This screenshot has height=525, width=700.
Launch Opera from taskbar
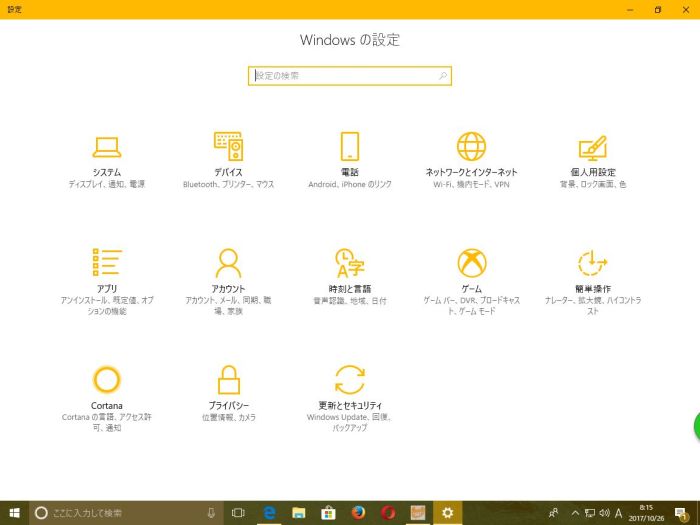pyautogui.click(x=388, y=513)
